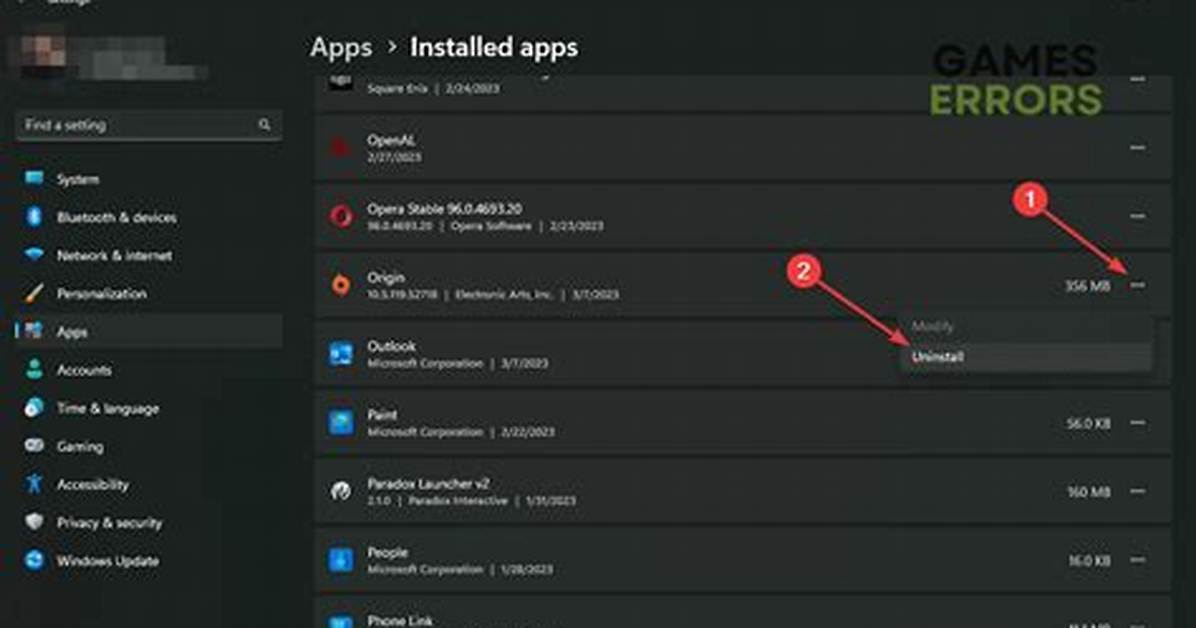
Task: Click the Phone Link app name
Action: point(400,621)
